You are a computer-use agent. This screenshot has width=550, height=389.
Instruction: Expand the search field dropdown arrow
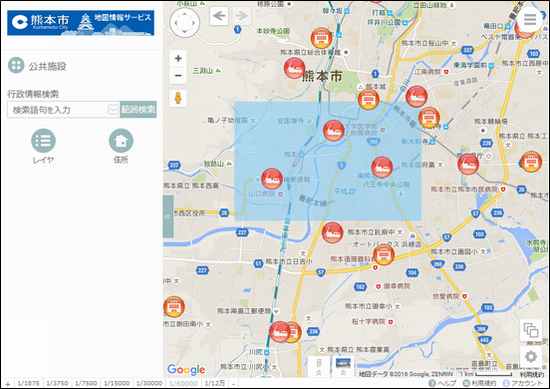113,110
